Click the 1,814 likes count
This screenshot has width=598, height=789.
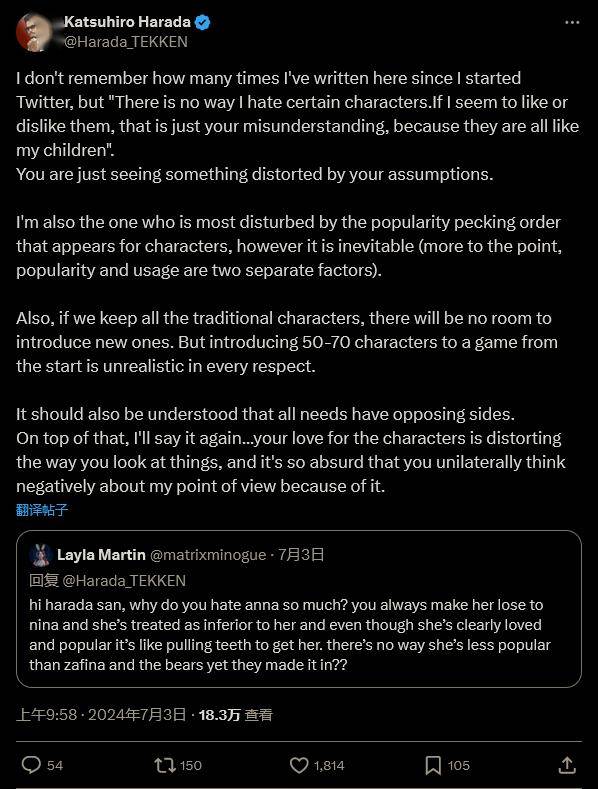pyautogui.click(x=329, y=766)
